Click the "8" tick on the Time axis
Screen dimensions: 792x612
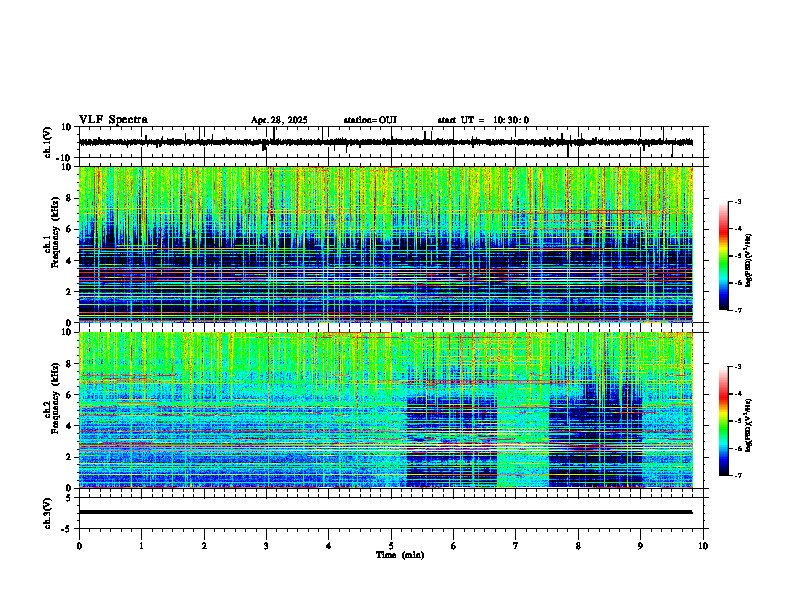pos(578,546)
